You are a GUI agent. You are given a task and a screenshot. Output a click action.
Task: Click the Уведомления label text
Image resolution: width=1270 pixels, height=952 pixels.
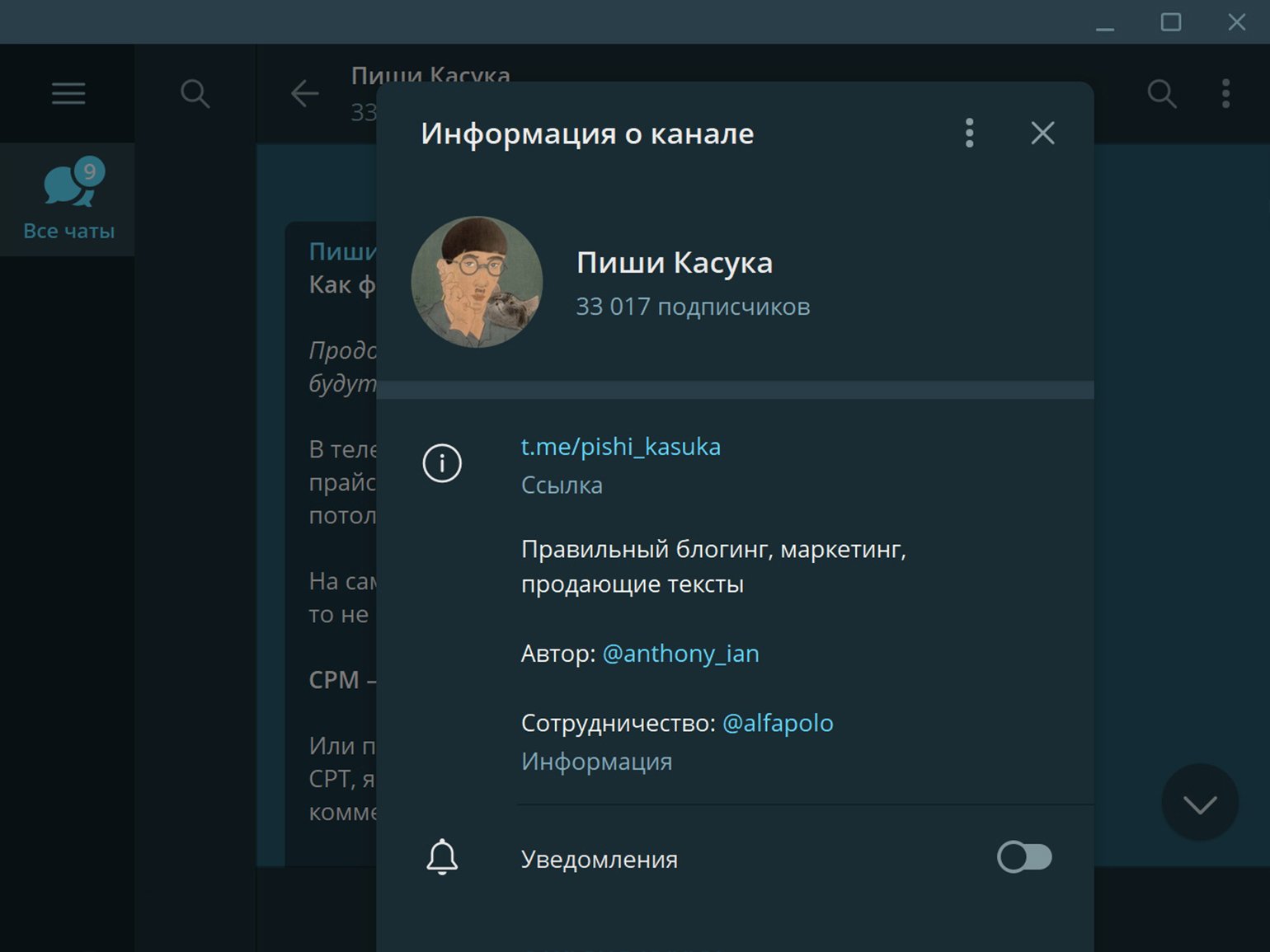pyautogui.click(x=600, y=860)
